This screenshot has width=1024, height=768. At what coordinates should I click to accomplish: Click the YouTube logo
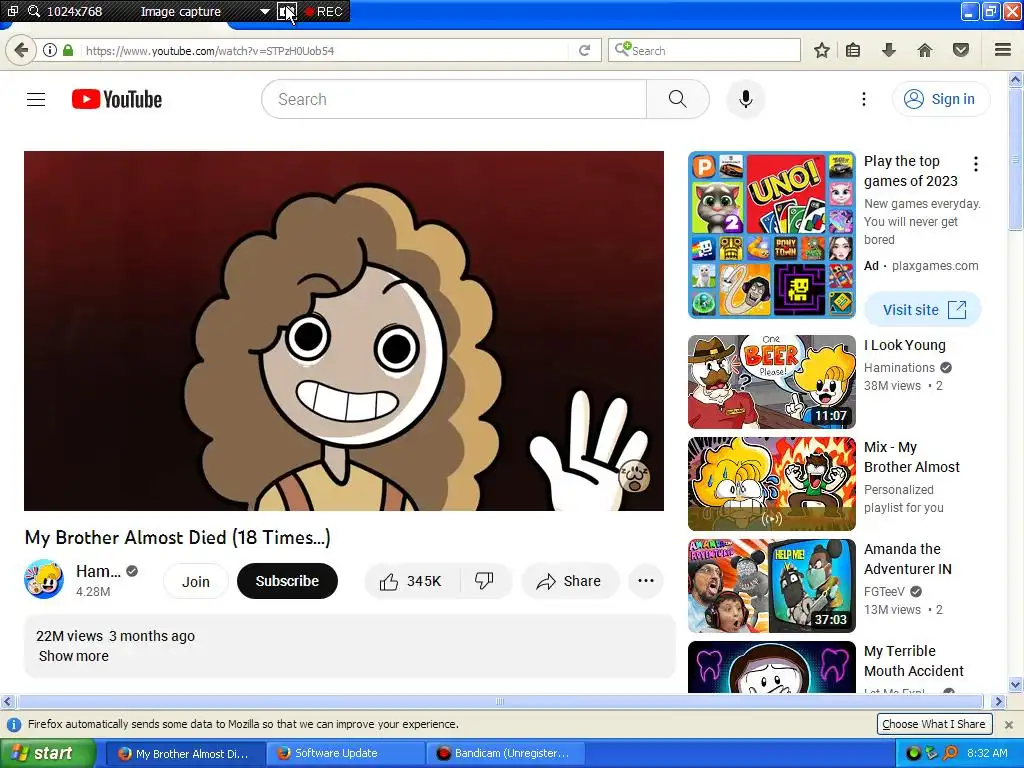[117, 99]
